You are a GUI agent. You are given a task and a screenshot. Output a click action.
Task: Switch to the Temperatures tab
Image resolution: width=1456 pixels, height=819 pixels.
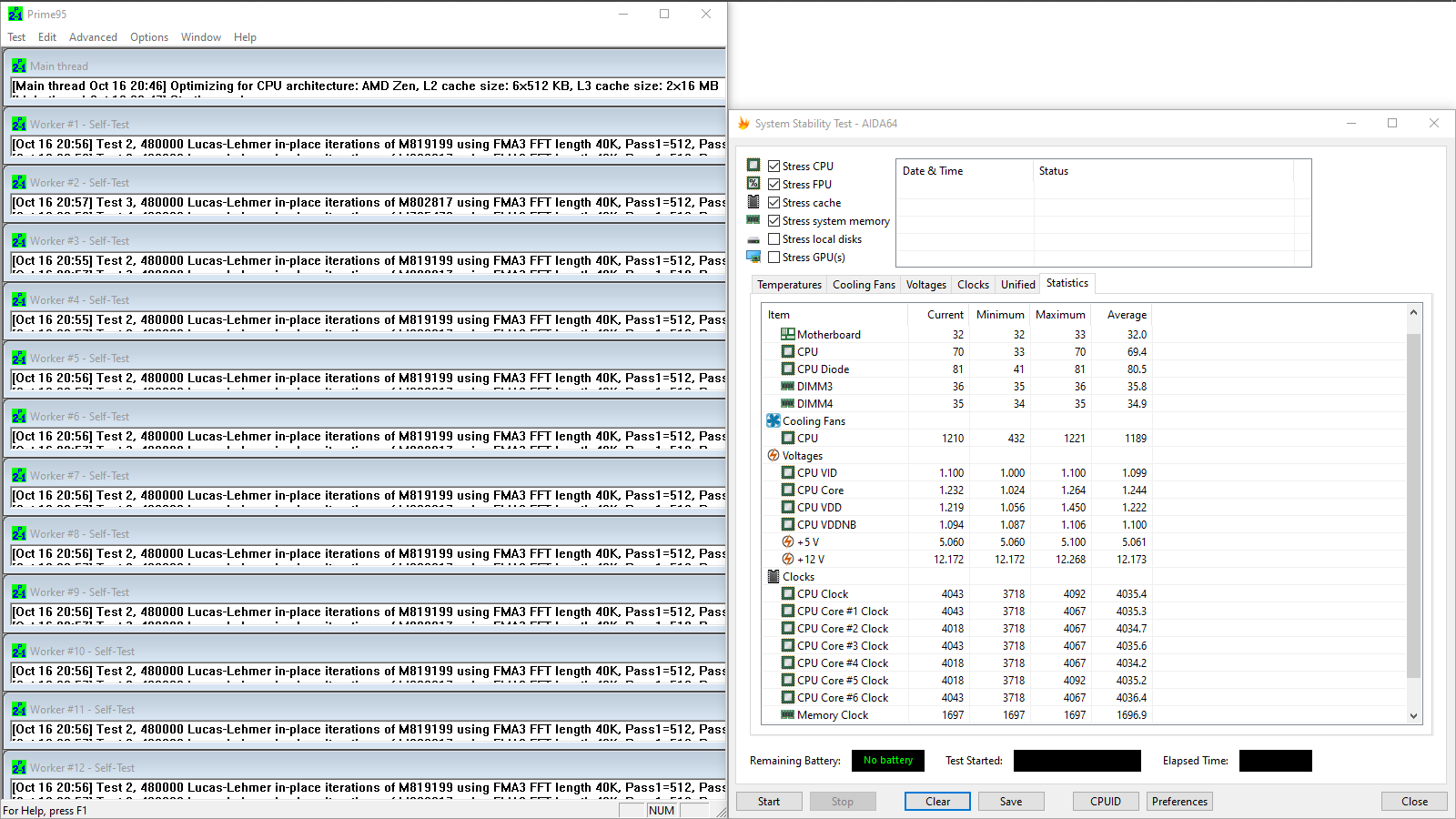[x=789, y=285]
